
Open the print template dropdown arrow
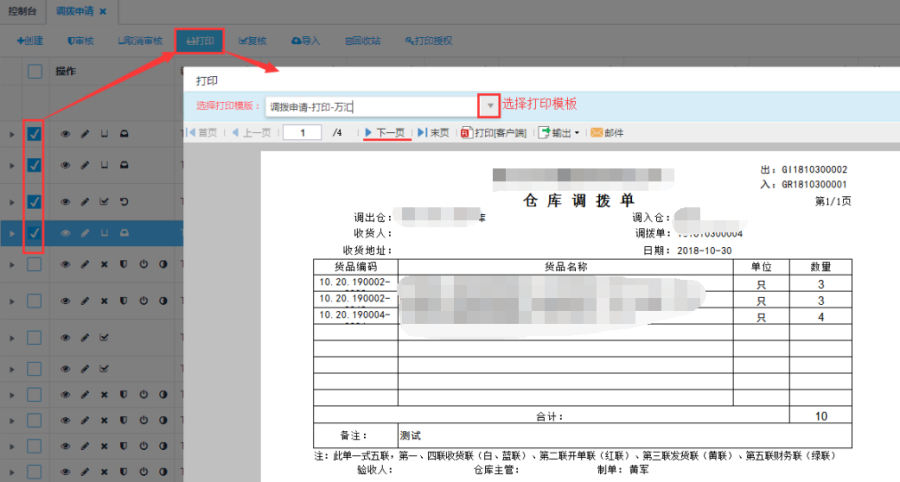click(489, 105)
